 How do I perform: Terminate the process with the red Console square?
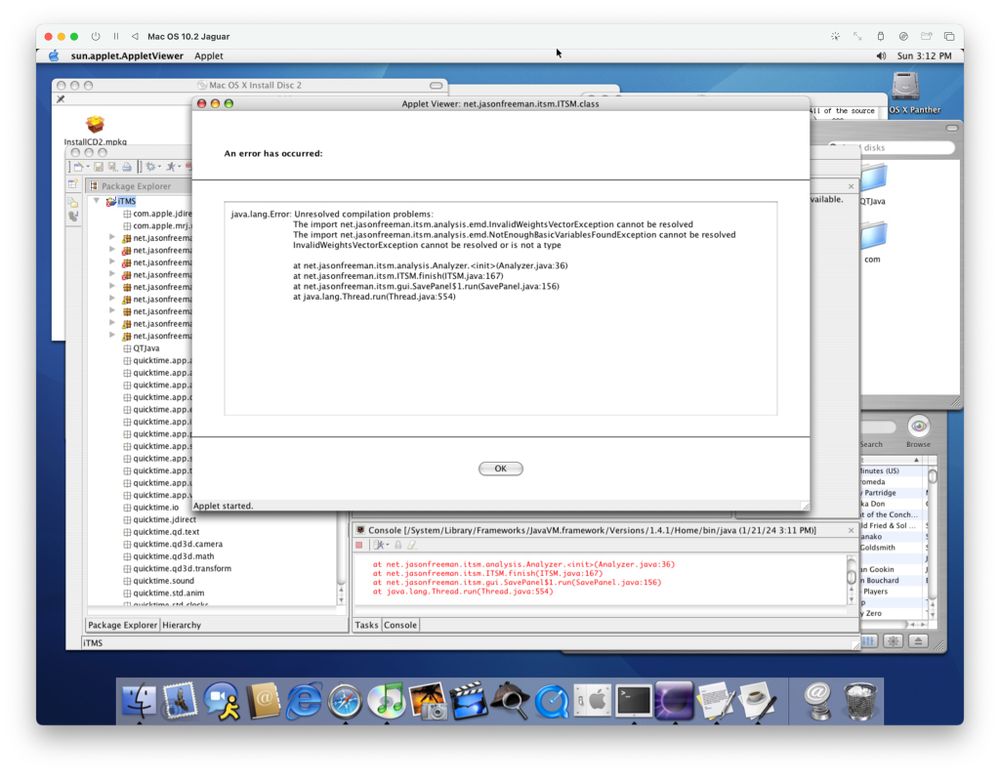click(x=359, y=545)
